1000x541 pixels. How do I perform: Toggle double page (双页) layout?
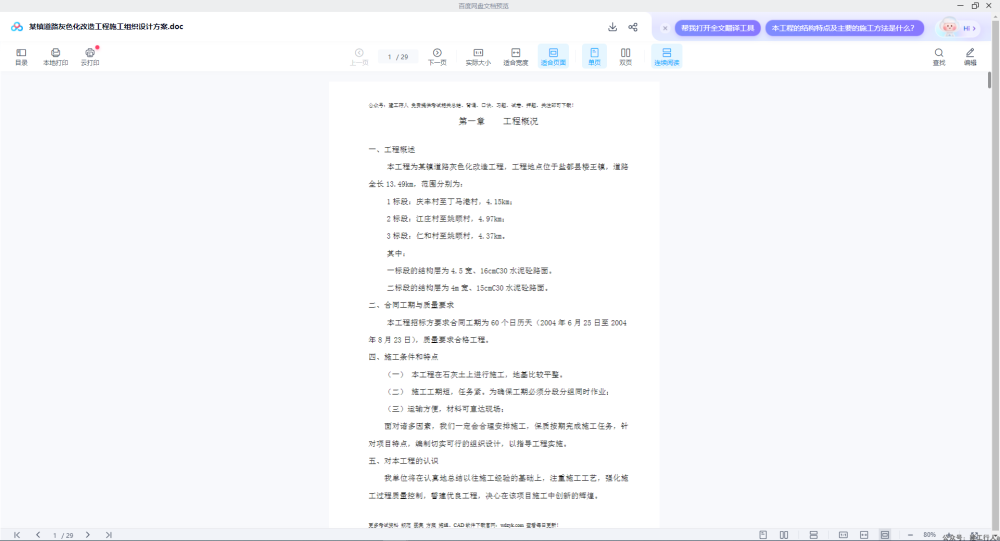pyautogui.click(x=626, y=56)
